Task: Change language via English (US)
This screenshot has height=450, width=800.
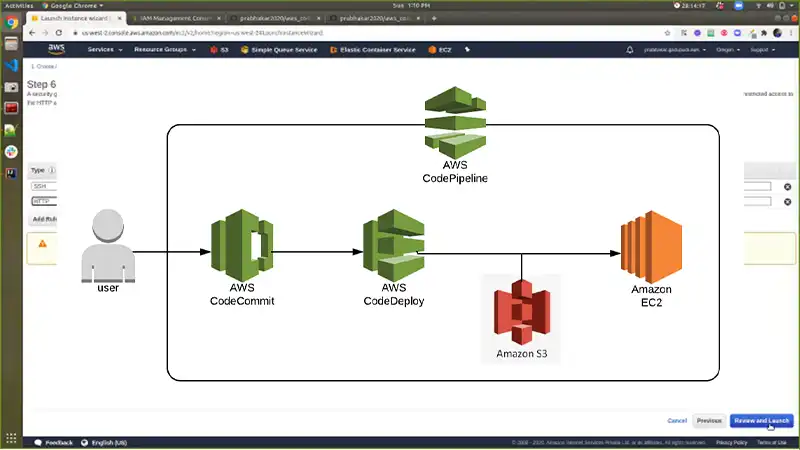Action: 104,443
